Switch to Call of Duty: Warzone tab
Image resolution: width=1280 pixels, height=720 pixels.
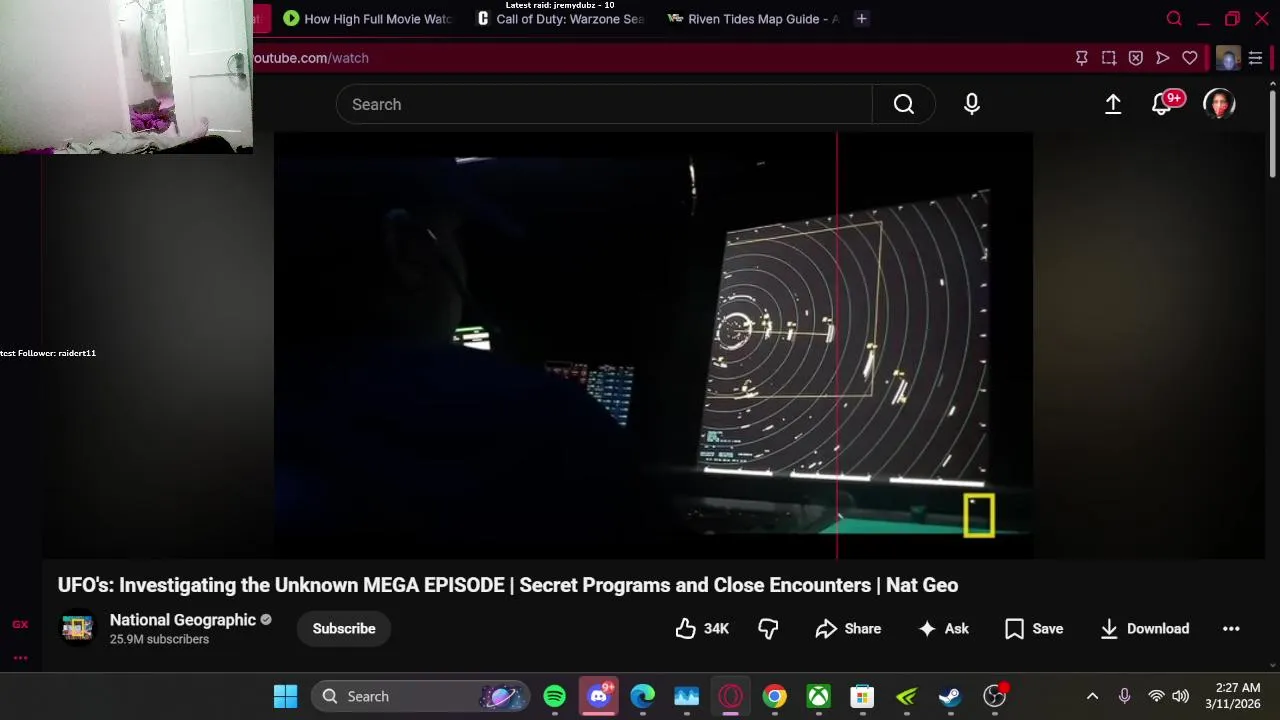click(560, 19)
